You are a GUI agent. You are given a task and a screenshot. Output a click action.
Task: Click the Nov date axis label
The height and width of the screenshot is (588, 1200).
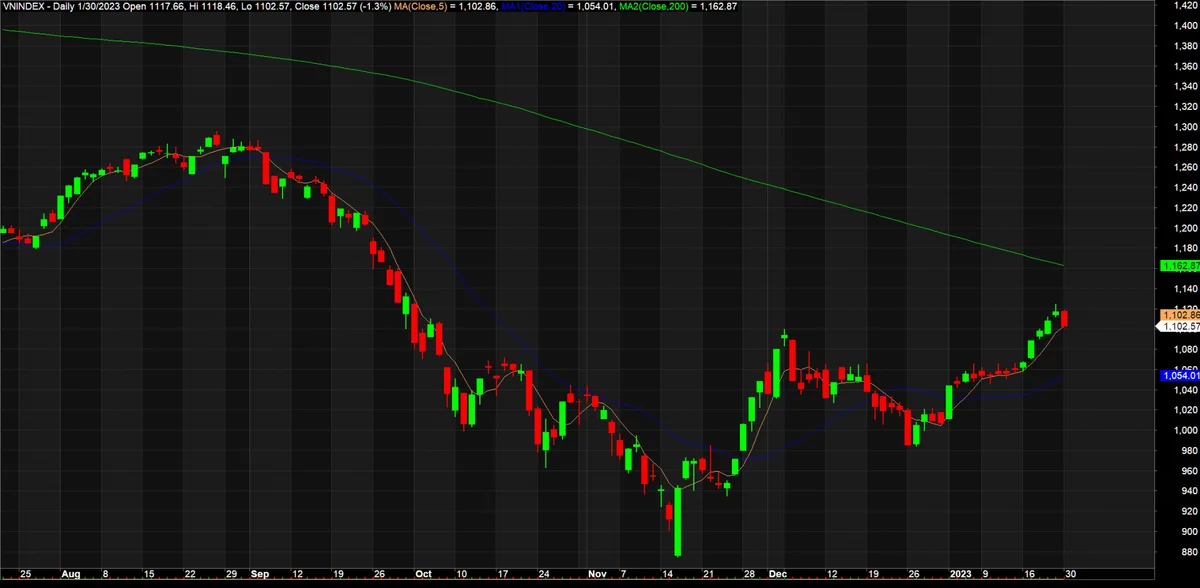pos(597,576)
